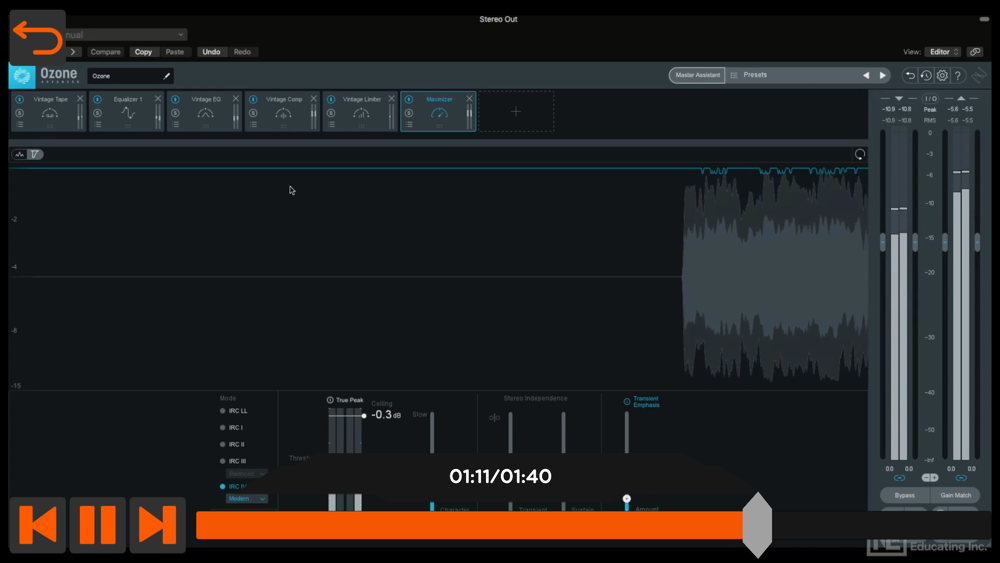
Task: Solo the Equalizer 1 module
Action: pyautogui.click(x=98, y=113)
